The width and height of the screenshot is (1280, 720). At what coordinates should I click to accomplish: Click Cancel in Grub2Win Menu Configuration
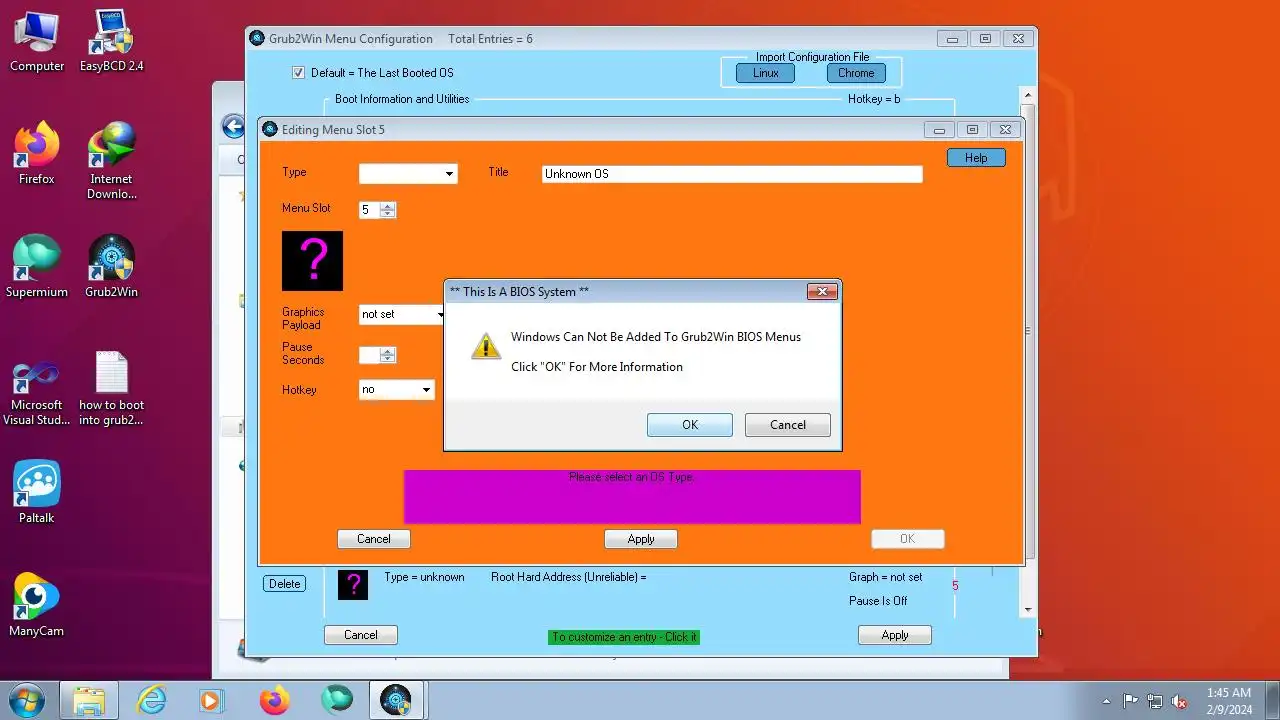(x=361, y=635)
